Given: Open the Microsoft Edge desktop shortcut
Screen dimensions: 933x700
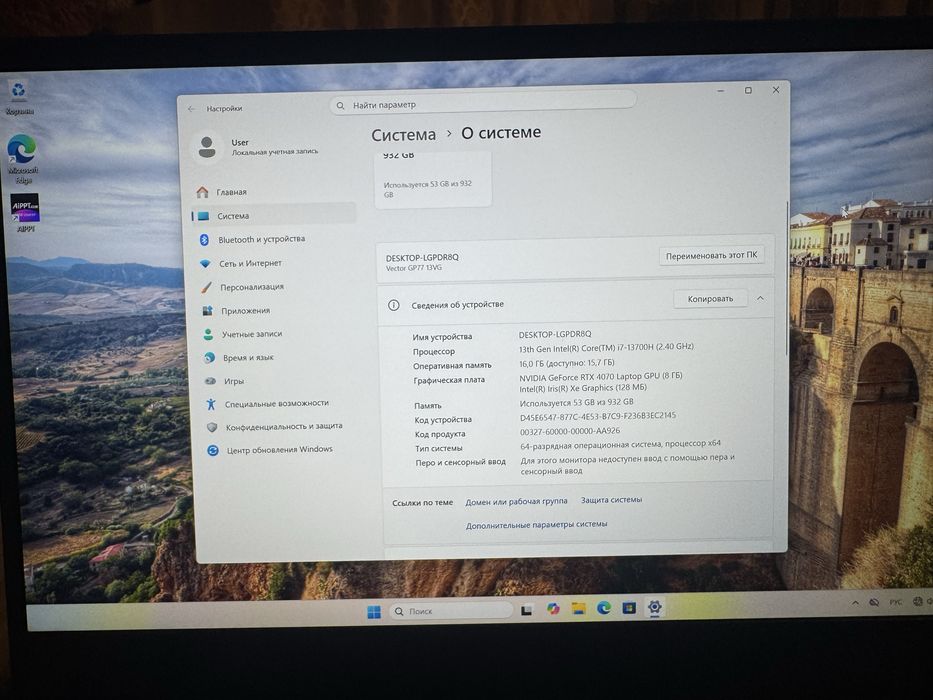Looking at the screenshot, I should click(x=21, y=158).
